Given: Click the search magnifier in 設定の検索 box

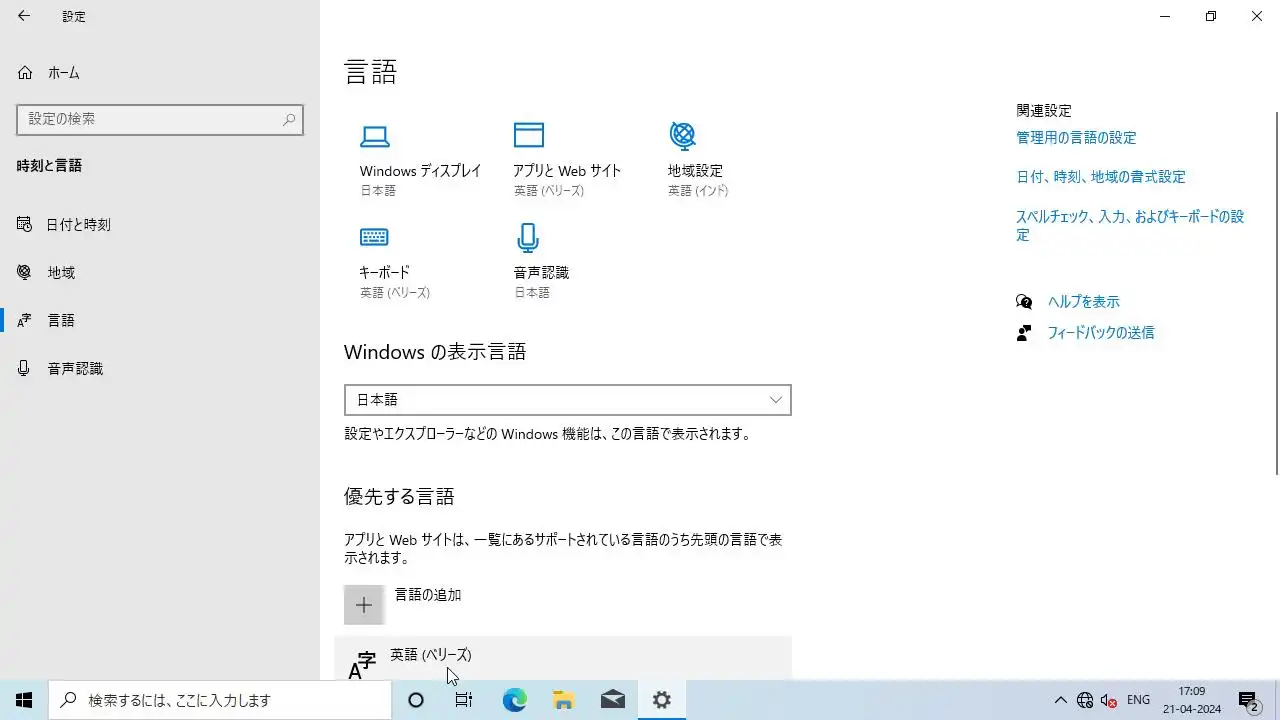Looking at the screenshot, I should [x=289, y=119].
